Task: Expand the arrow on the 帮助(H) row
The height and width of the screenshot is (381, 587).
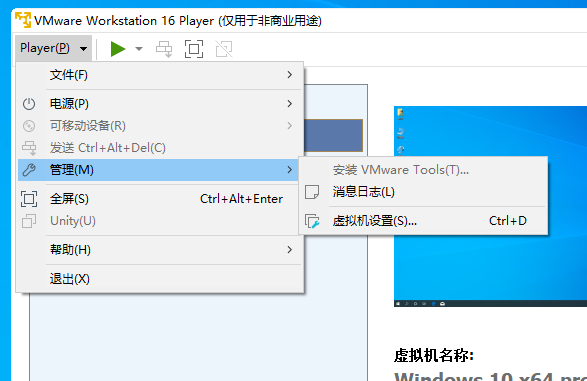Action: pos(289,250)
